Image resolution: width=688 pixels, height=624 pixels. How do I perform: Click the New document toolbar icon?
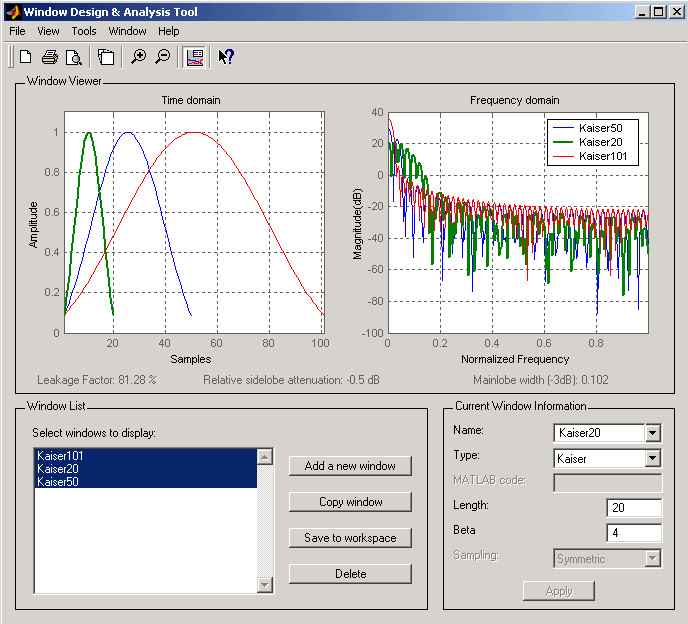pos(26,57)
